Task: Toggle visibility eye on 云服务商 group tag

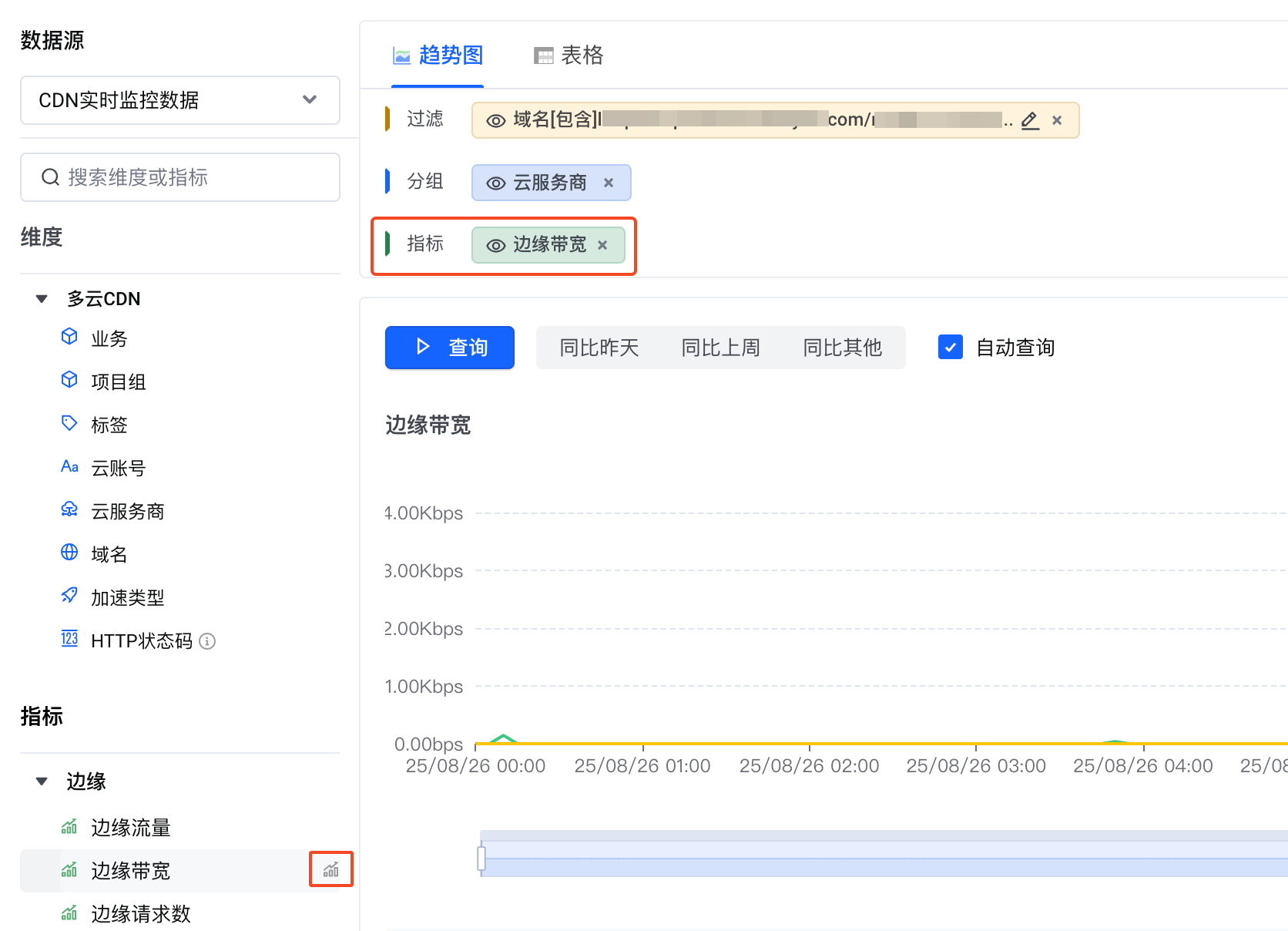Action: 496,183
